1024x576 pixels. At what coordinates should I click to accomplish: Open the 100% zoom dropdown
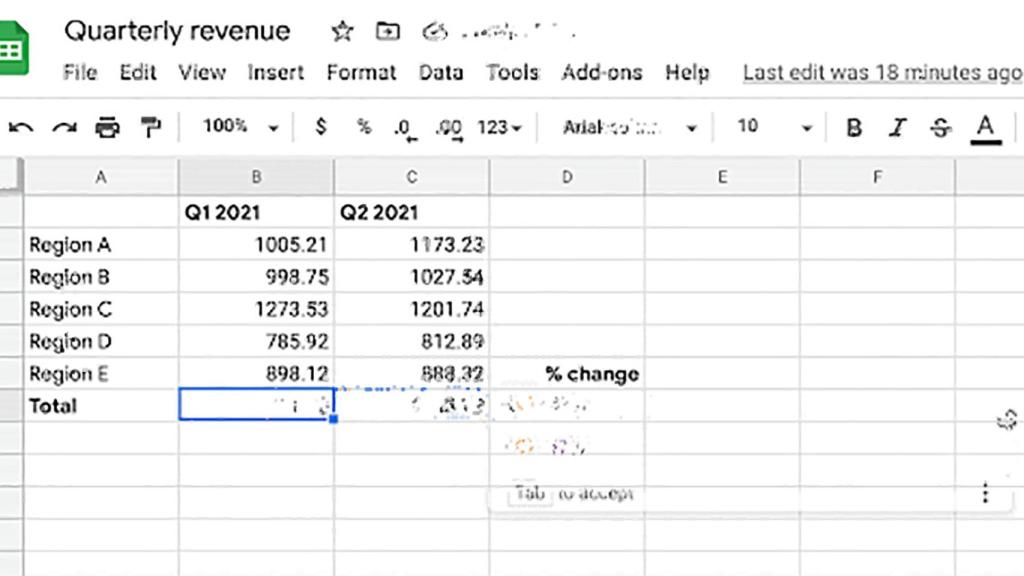tap(240, 127)
